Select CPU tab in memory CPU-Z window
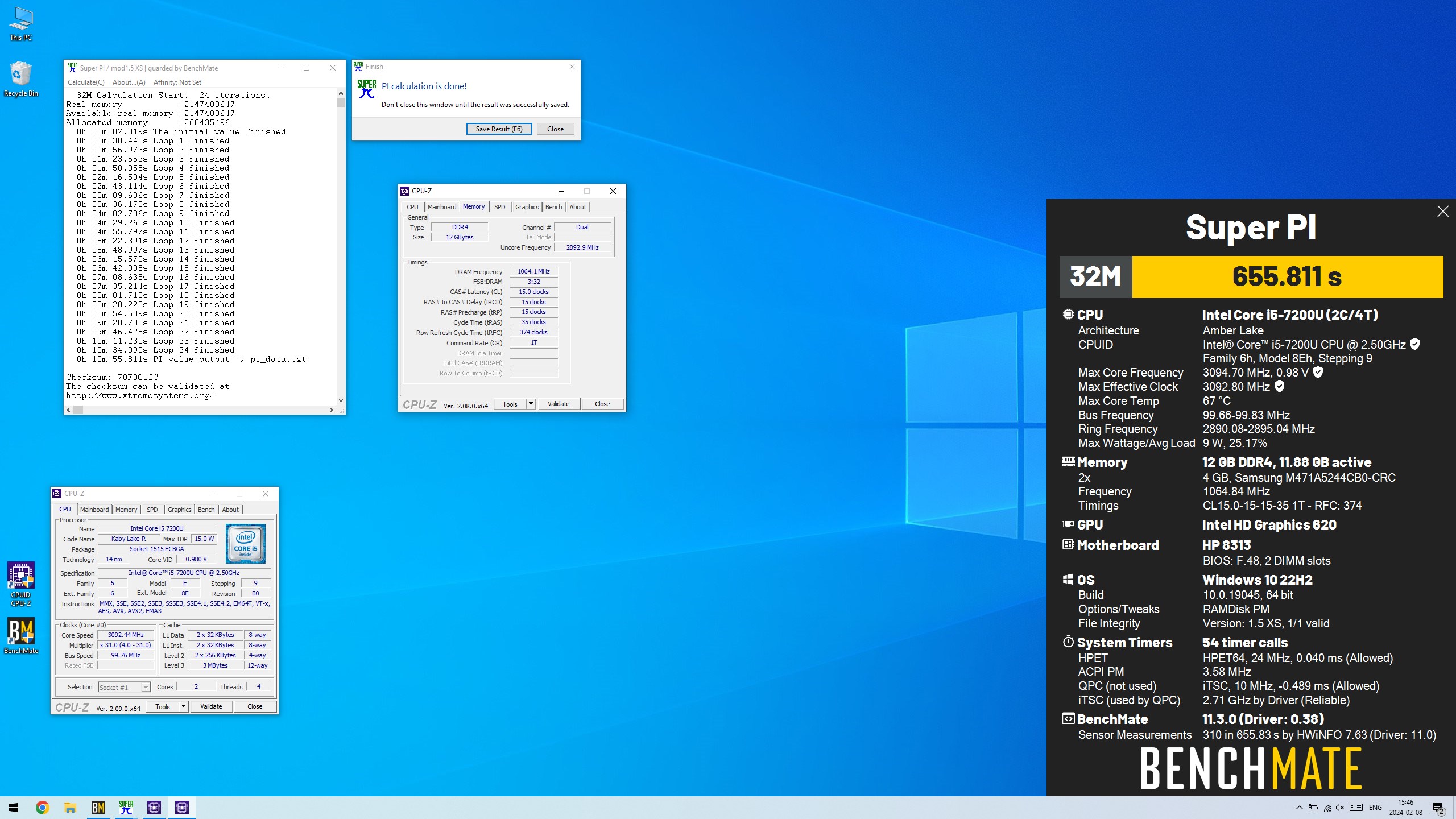 (412, 207)
